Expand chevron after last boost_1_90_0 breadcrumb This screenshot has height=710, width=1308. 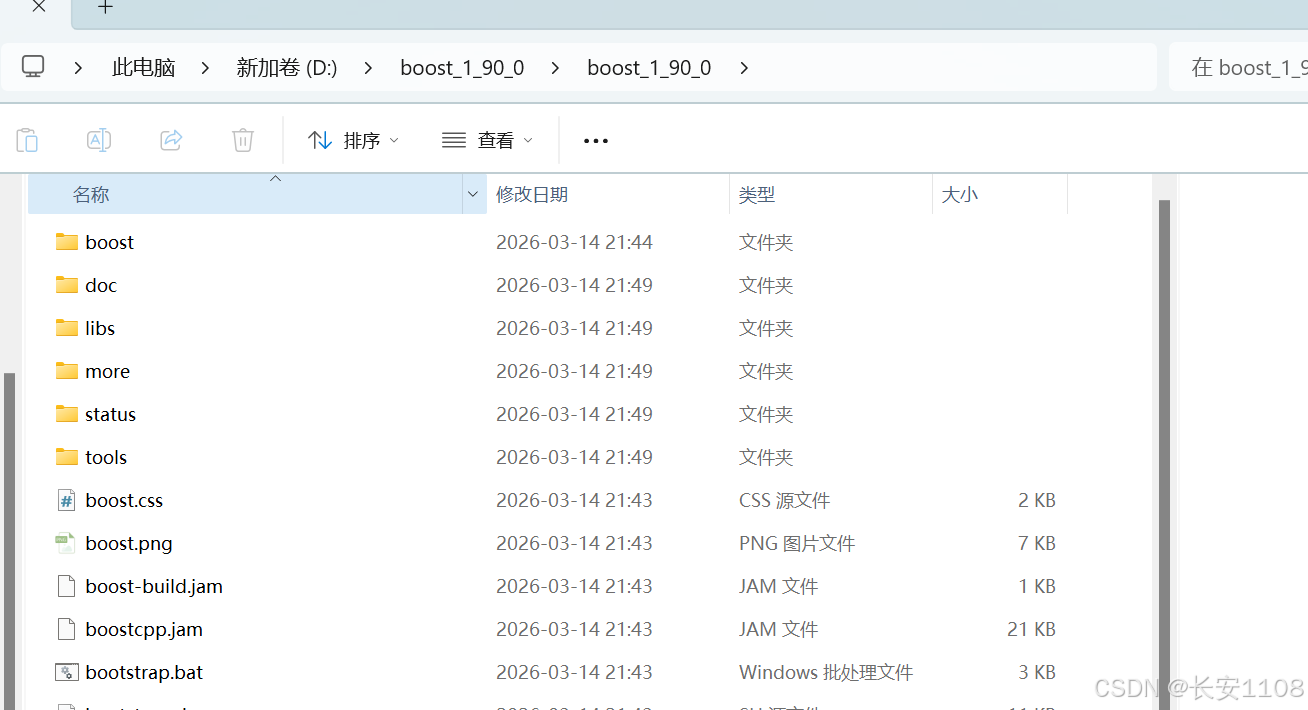click(743, 68)
